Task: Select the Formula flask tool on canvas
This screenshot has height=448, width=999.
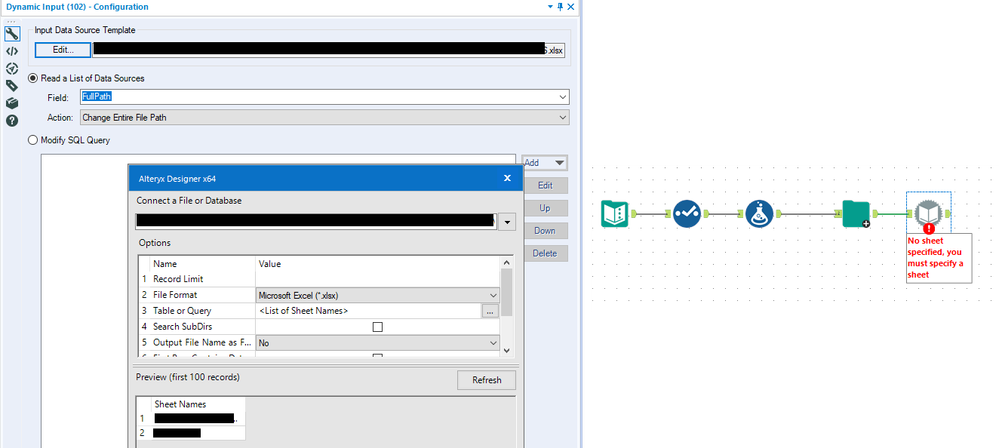Action: (x=759, y=214)
